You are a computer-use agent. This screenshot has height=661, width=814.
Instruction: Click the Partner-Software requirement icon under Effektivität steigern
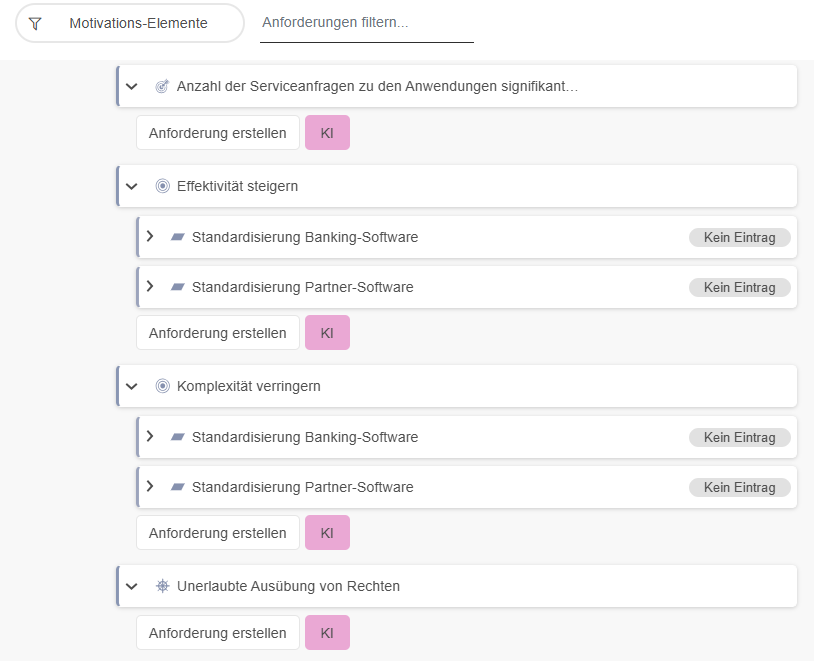click(178, 287)
